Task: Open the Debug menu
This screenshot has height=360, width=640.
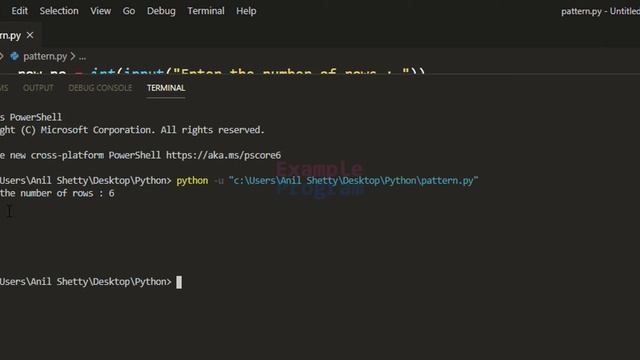Action: [161, 11]
